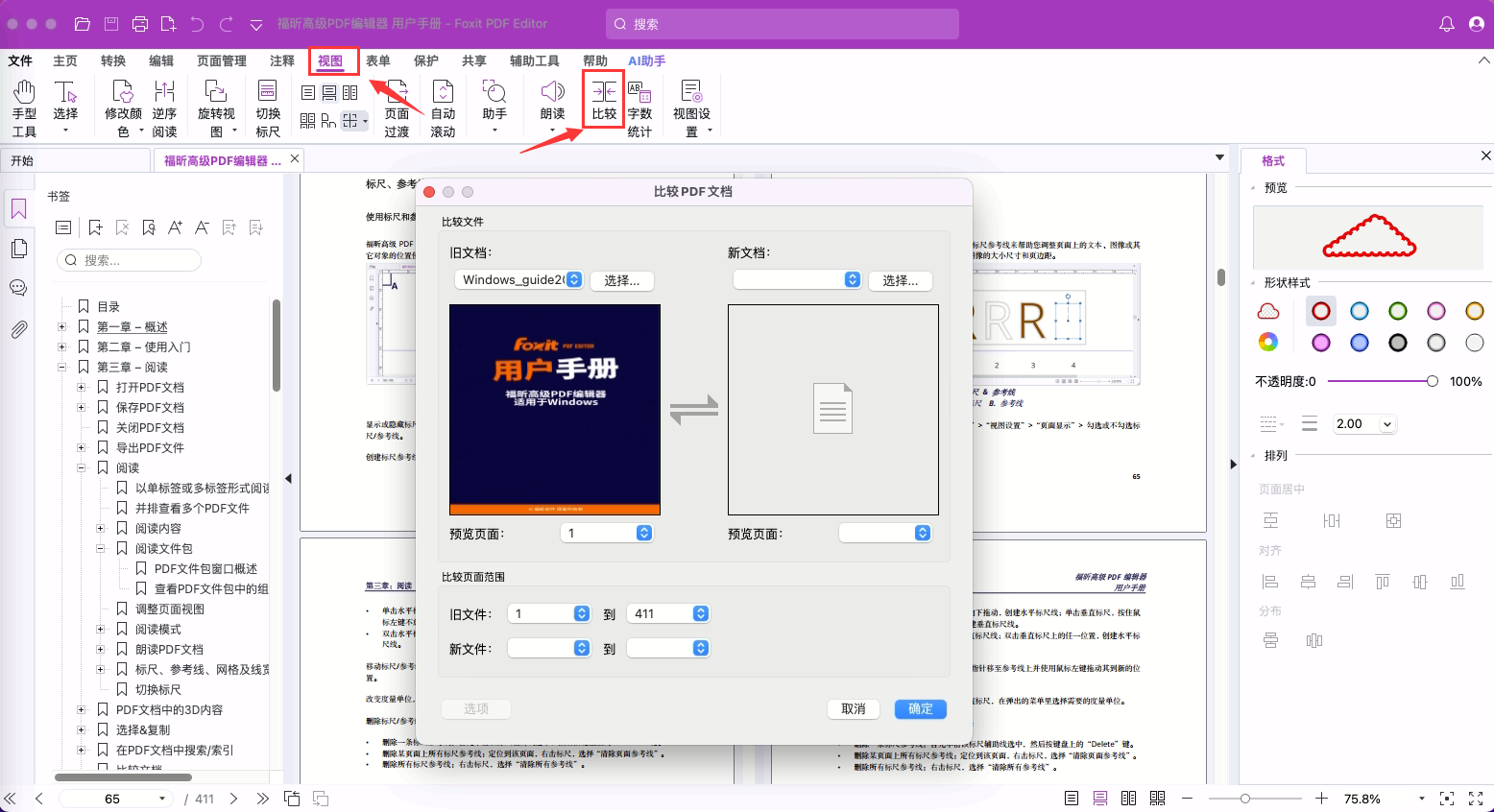This screenshot has width=1494, height=812.
Task: Select 阅读文件包 bookmark
Action: pyautogui.click(x=164, y=549)
